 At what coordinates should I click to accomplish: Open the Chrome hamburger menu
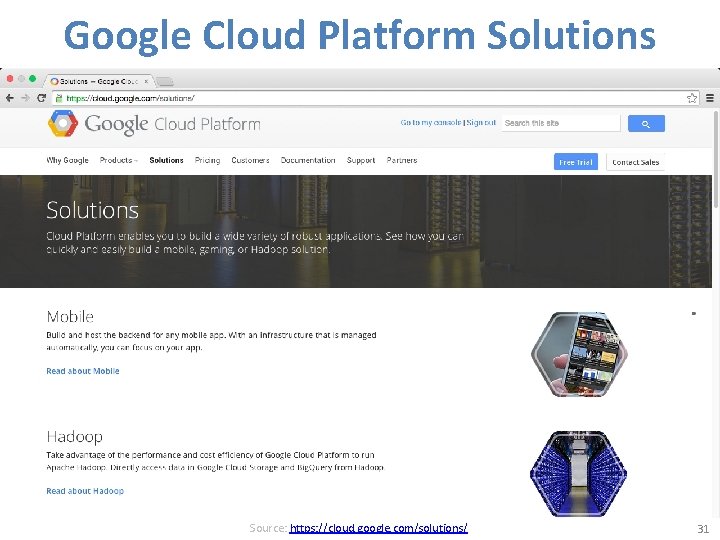tap(709, 98)
